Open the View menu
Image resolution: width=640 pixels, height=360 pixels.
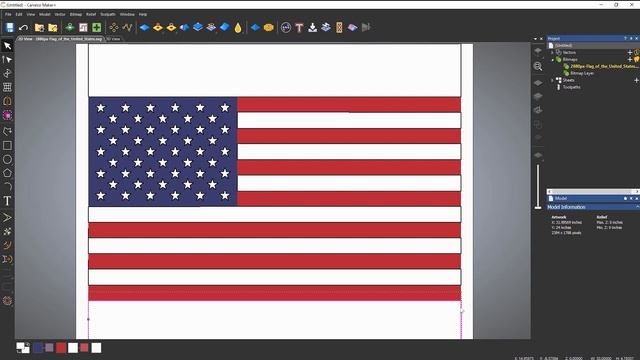click(31, 14)
